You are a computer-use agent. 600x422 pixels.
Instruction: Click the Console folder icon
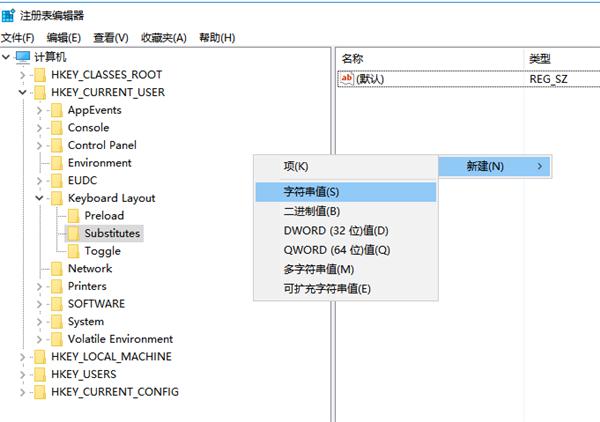57,128
